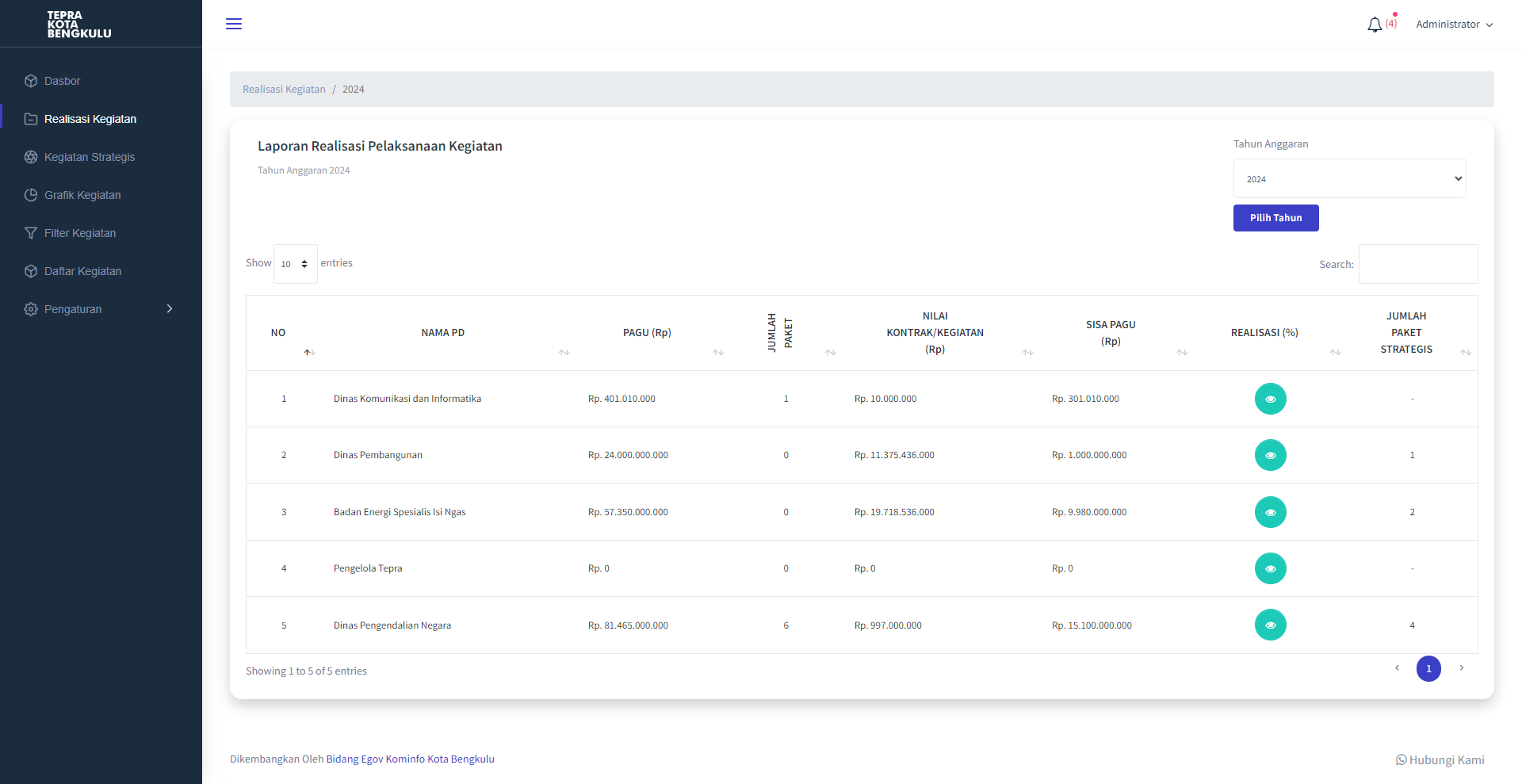This screenshot has width=1522, height=784.
Task: Expand the Pengaturan submenu chevron
Action: coord(169,309)
